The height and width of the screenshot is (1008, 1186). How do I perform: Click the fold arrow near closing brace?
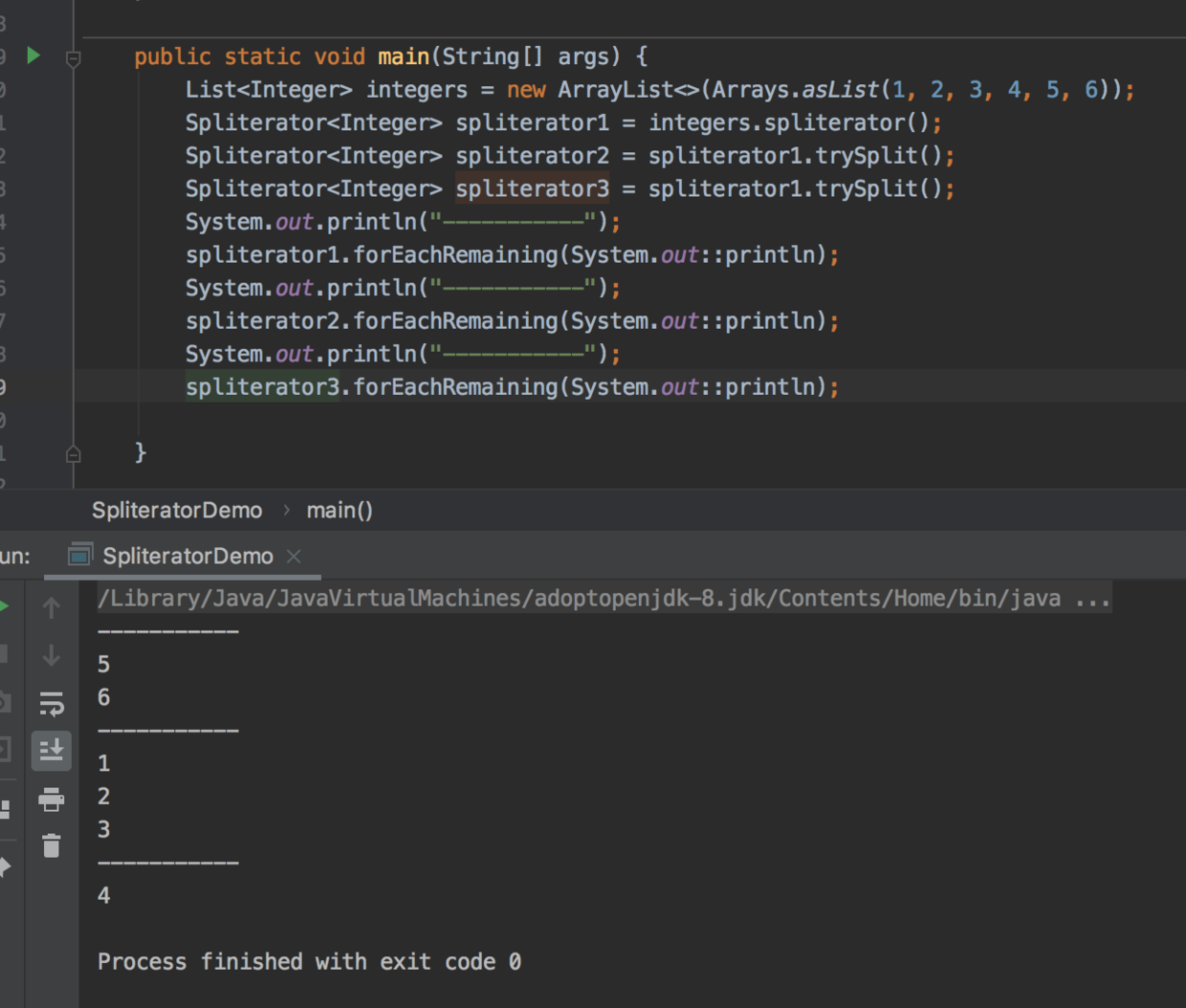73,454
